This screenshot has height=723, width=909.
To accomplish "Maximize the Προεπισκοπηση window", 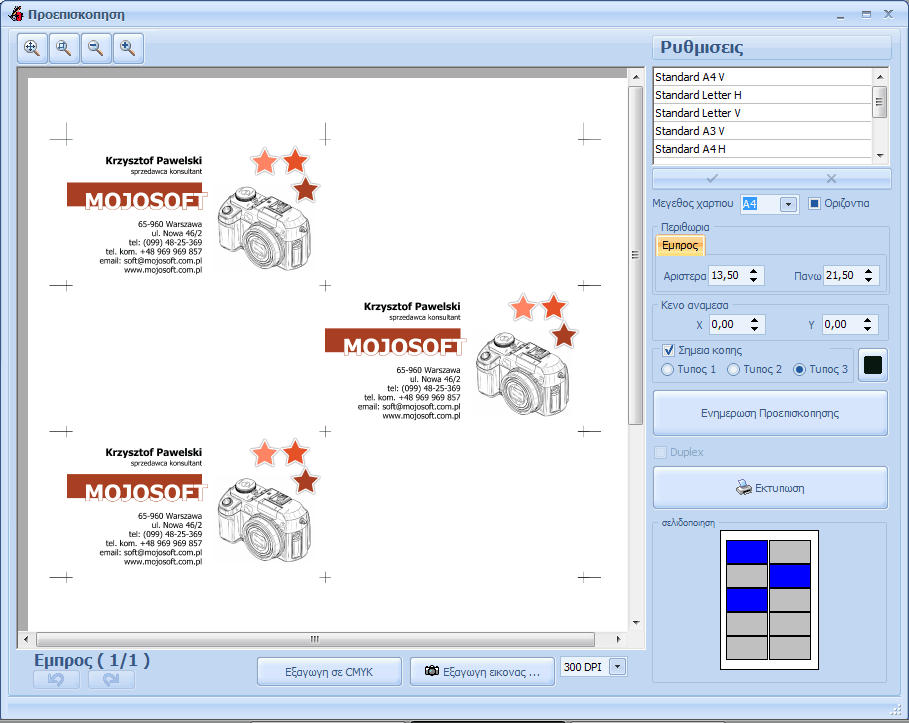I will (x=866, y=14).
